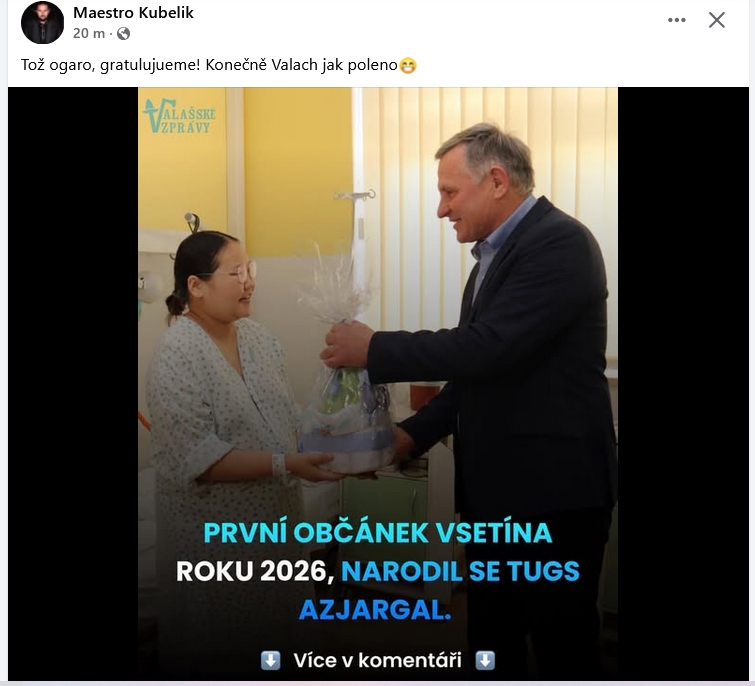
Task: Click the 'NARODIL SE TUGS' blue text
Action: tap(460, 571)
